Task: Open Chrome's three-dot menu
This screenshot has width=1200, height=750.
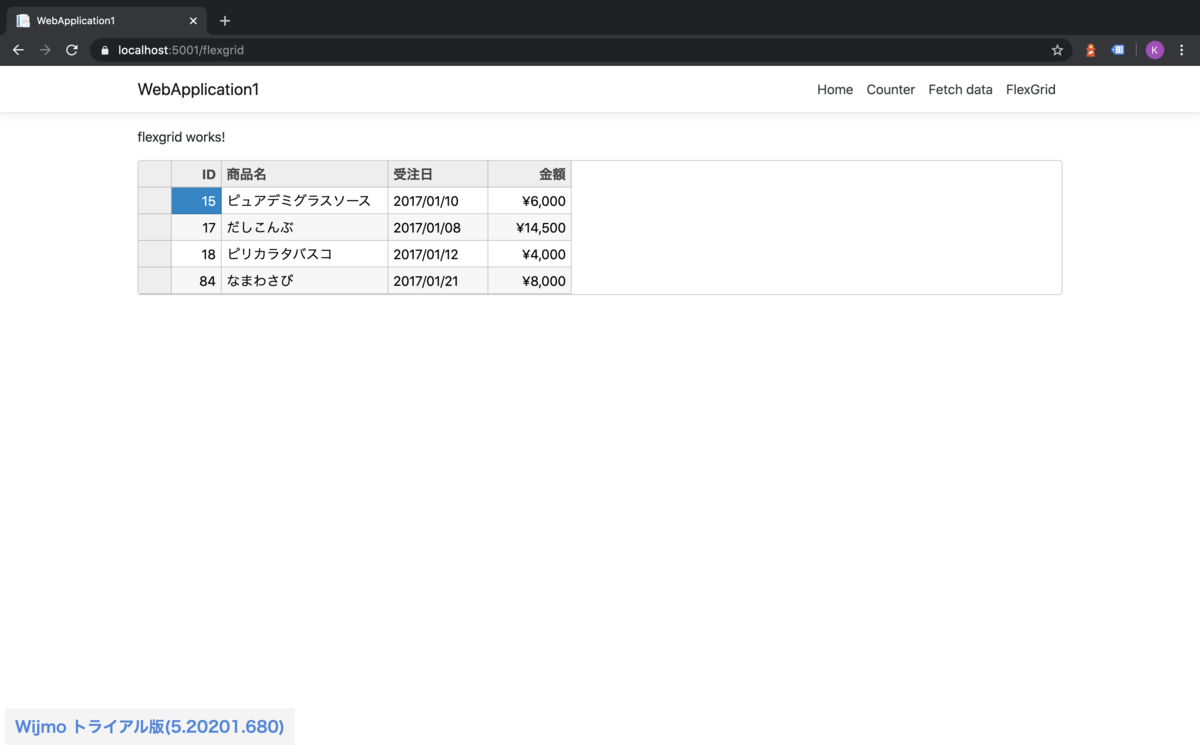Action: coord(1182,50)
